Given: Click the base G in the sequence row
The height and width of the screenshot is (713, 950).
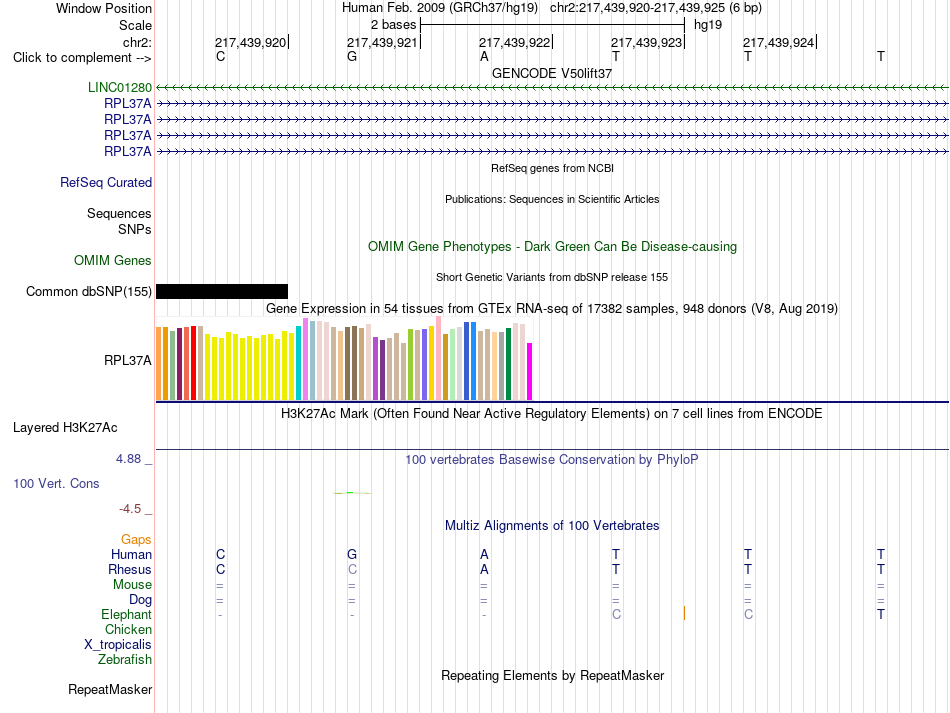Looking at the screenshot, I should [352, 56].
